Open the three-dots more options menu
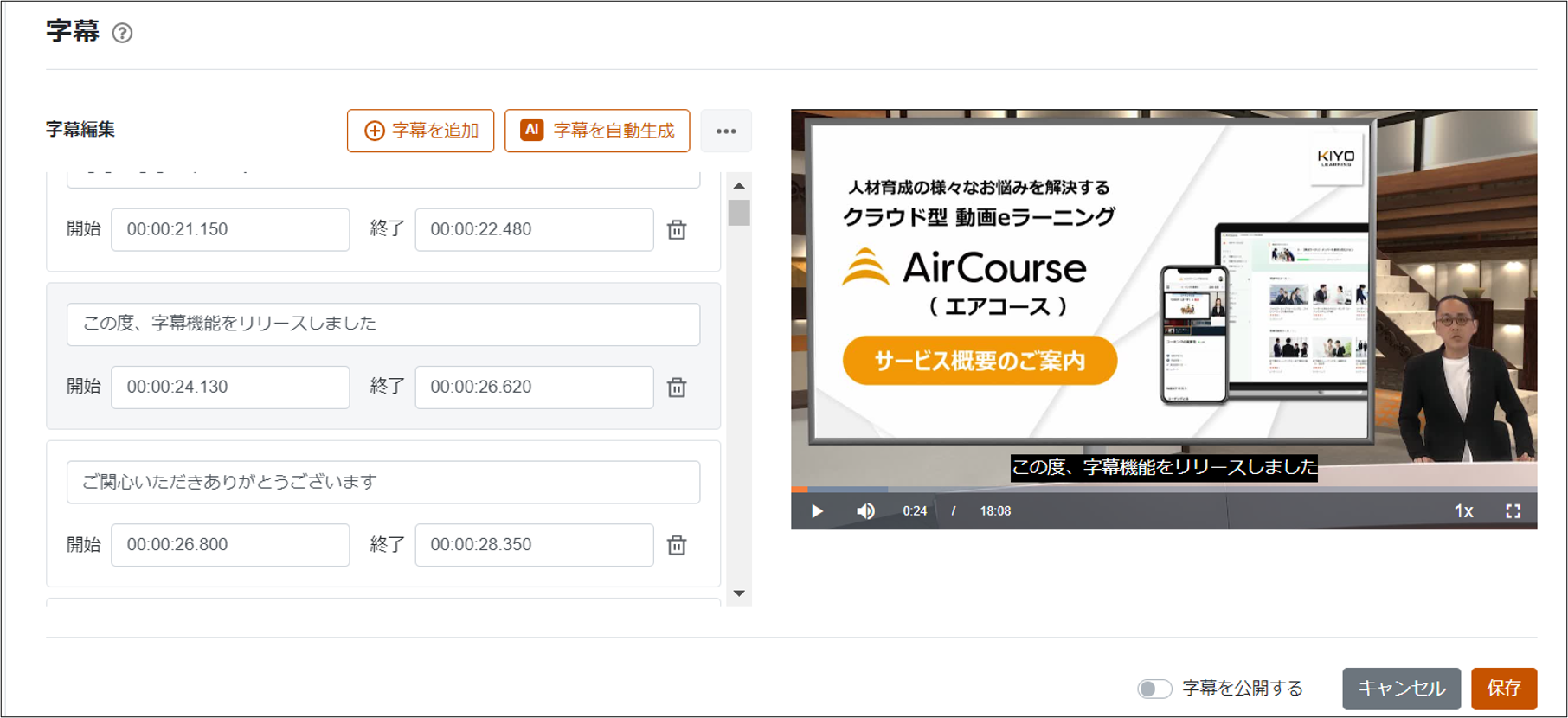This screenshot has height=718, width=1568. pyautogui.click(x=726, y=131)
